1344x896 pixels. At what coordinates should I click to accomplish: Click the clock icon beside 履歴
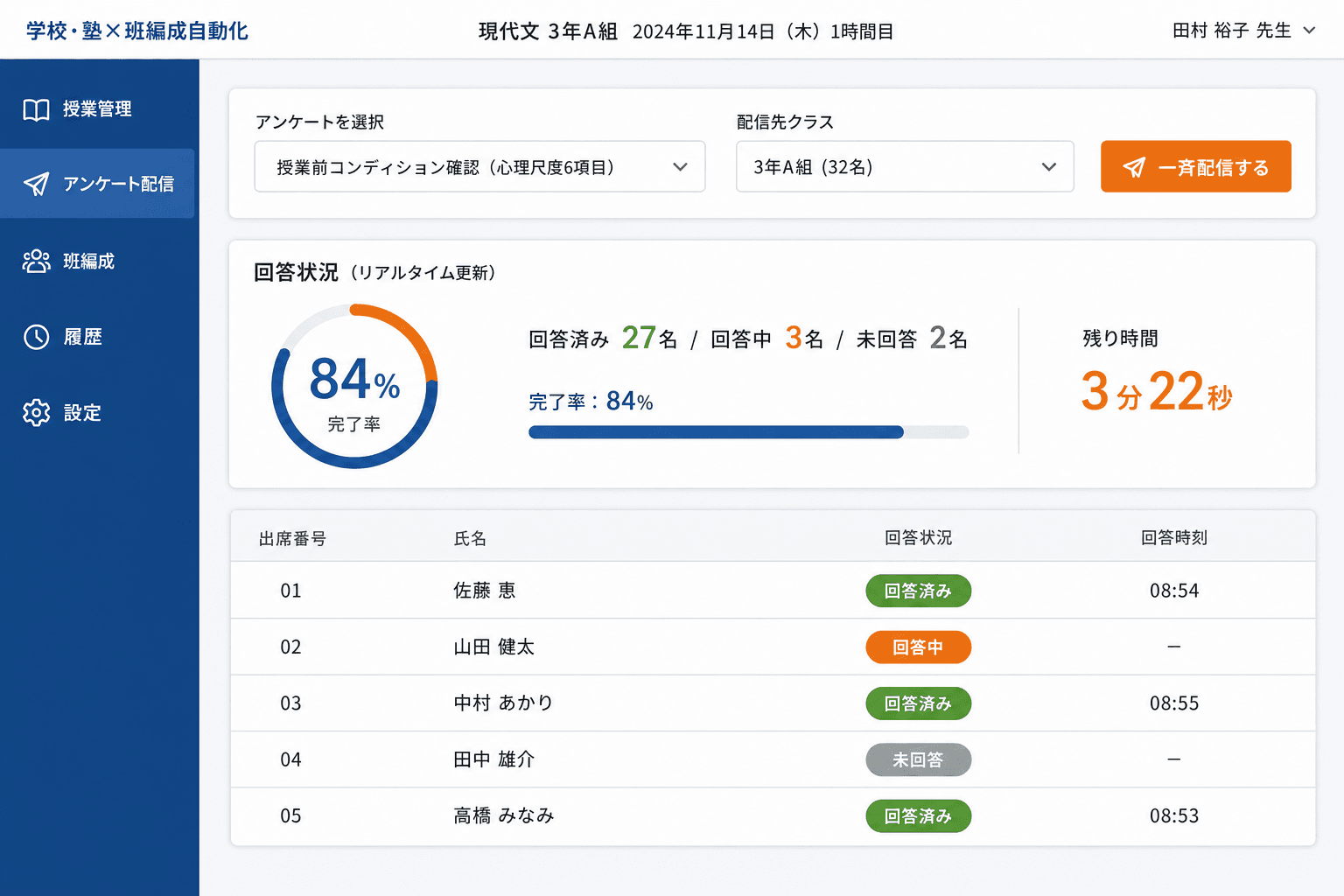36,337
